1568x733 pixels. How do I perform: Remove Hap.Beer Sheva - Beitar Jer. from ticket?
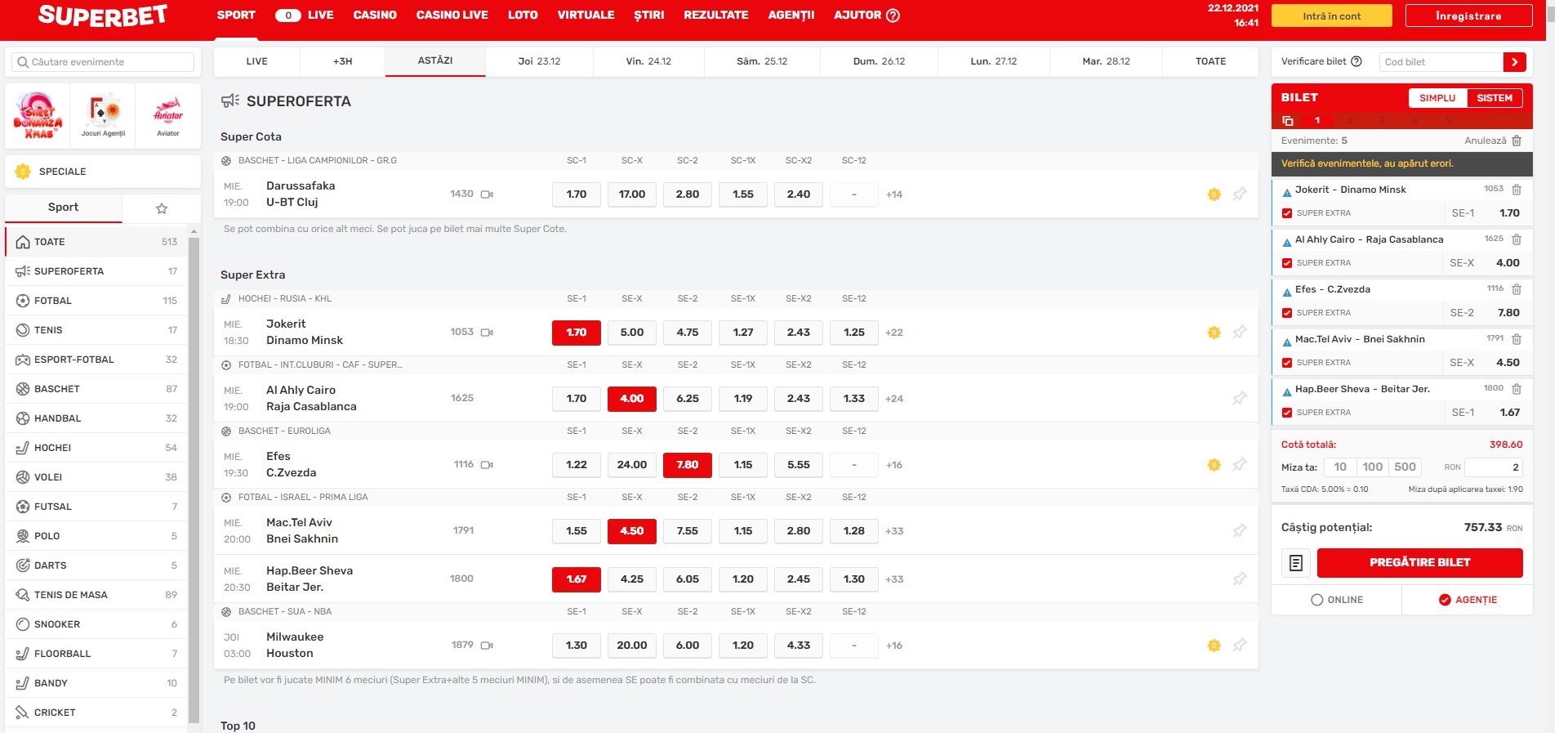pyautogui.click(x=1517, y=389)
